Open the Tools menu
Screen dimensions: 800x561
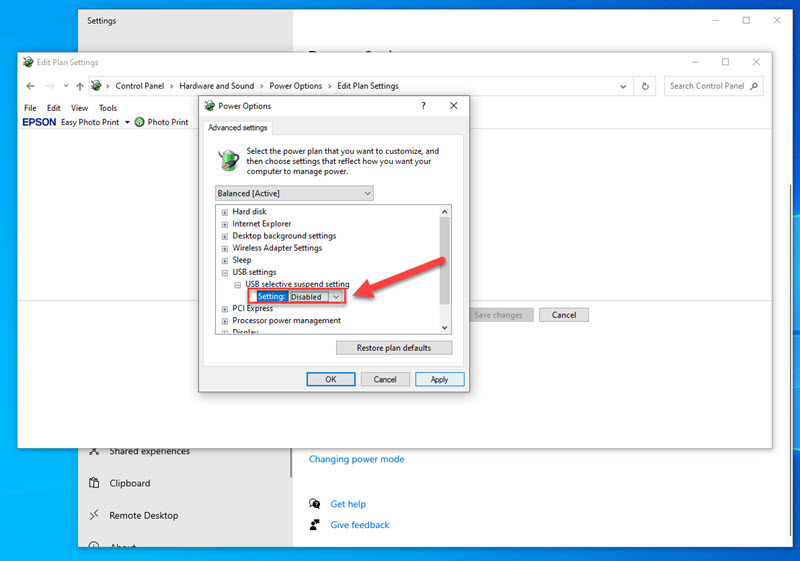coord(108,108)
